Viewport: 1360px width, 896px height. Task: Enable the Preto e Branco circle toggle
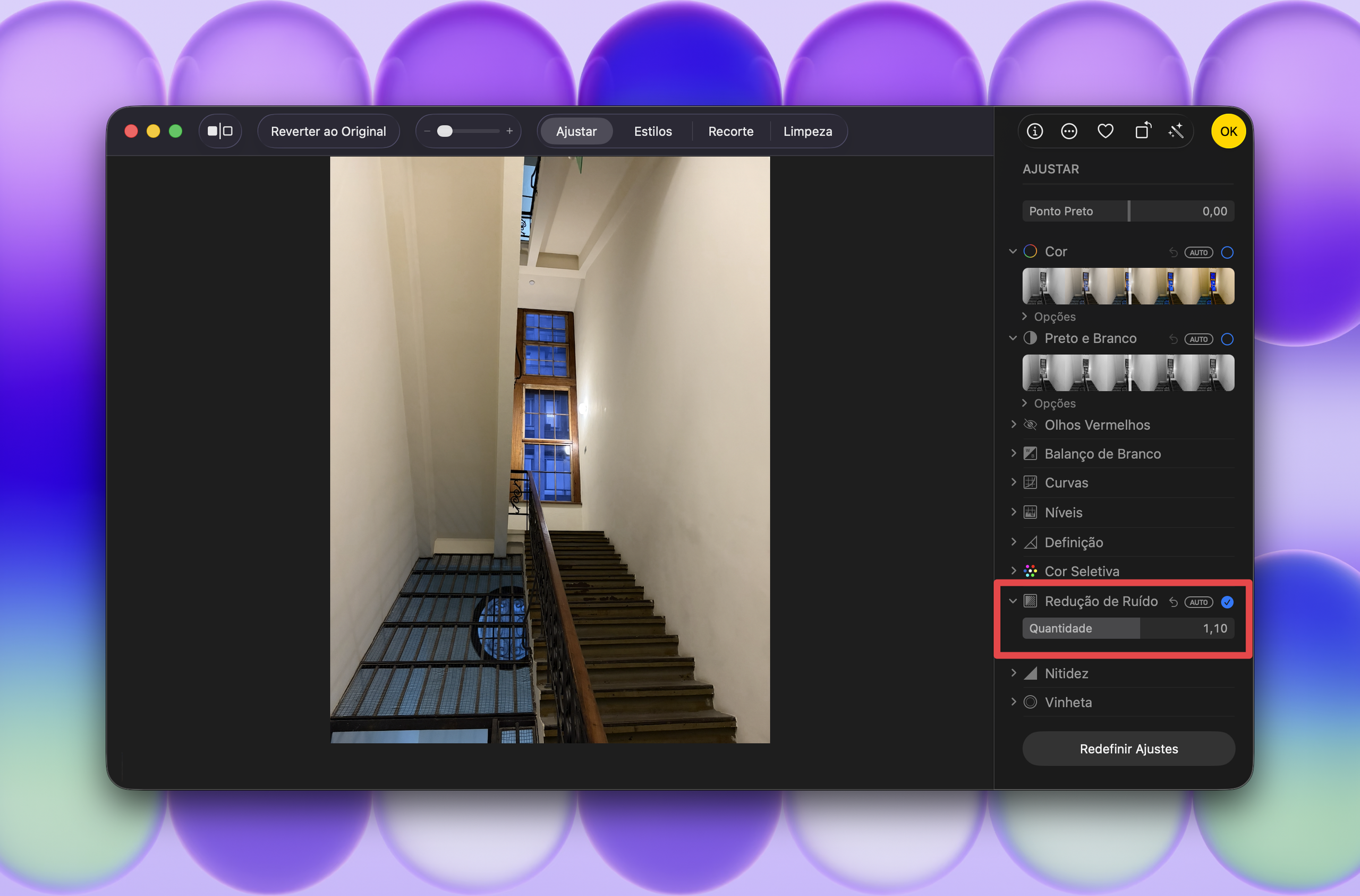tap(1227, 339)
